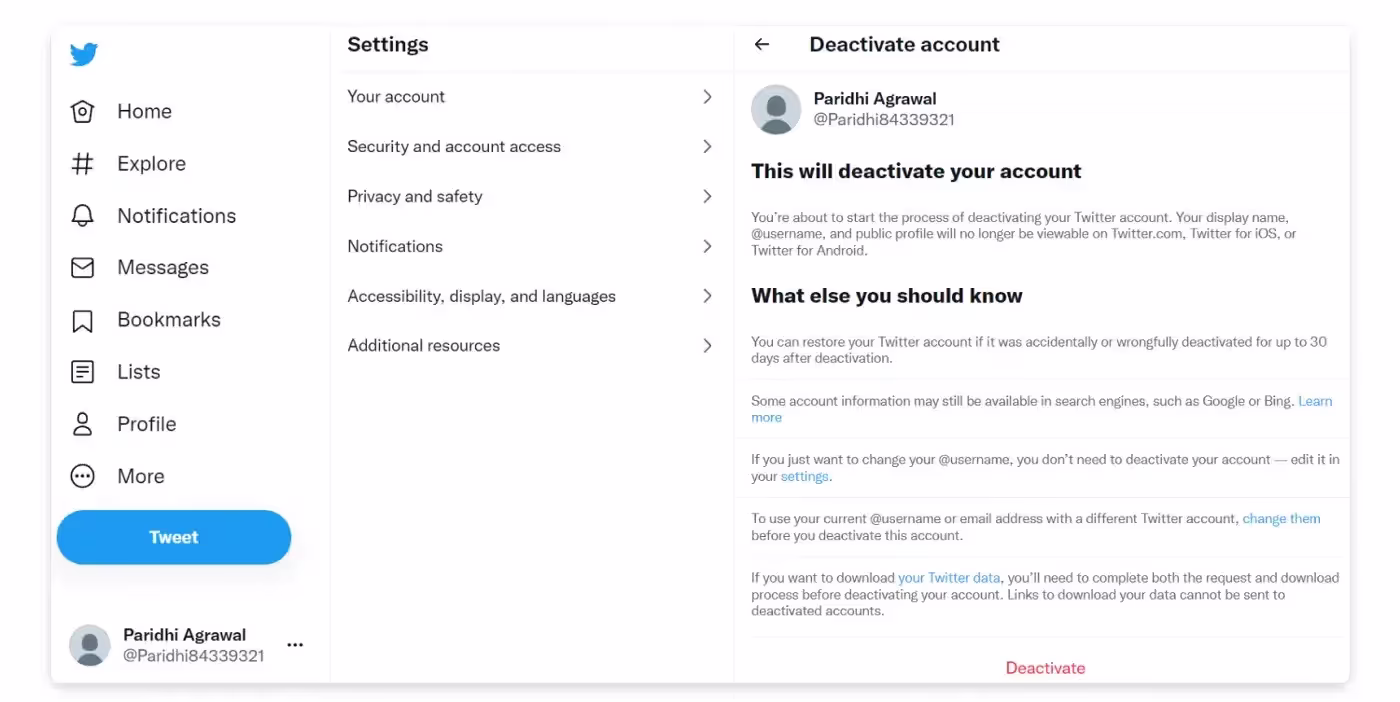The width and height of the screenshot is (1400, 702).
Task: Expand Security and account access chevron
Action: pyautogui.click(x=707, y=147)
